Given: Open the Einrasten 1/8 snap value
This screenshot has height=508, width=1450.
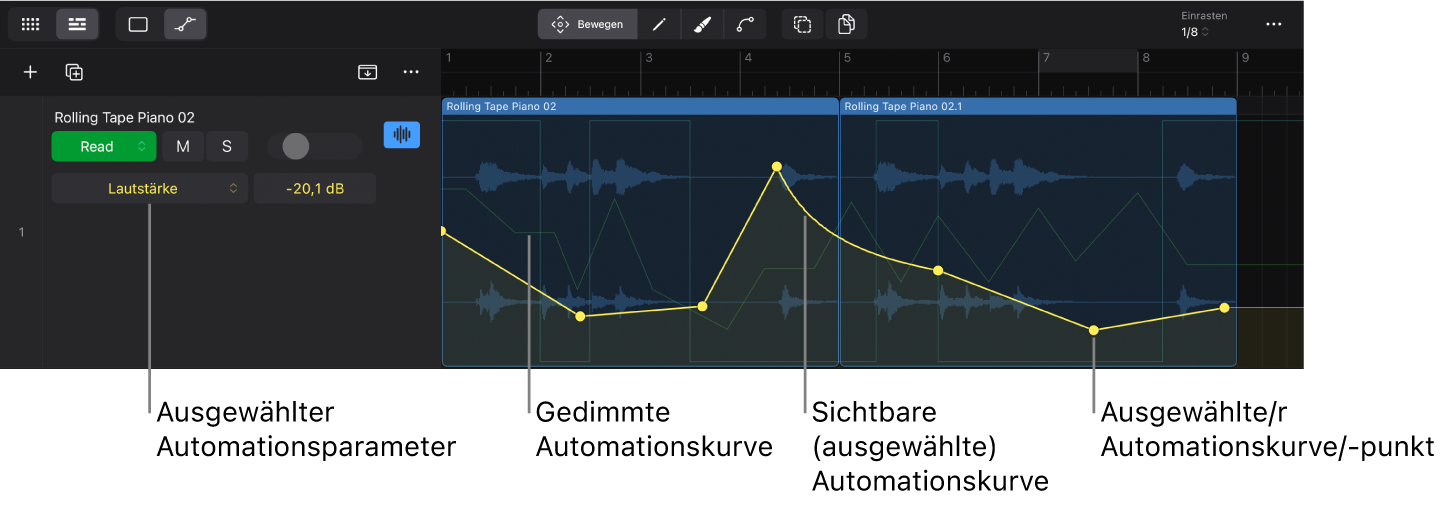Looking at the screenshot, I should tap(1195, 32).
